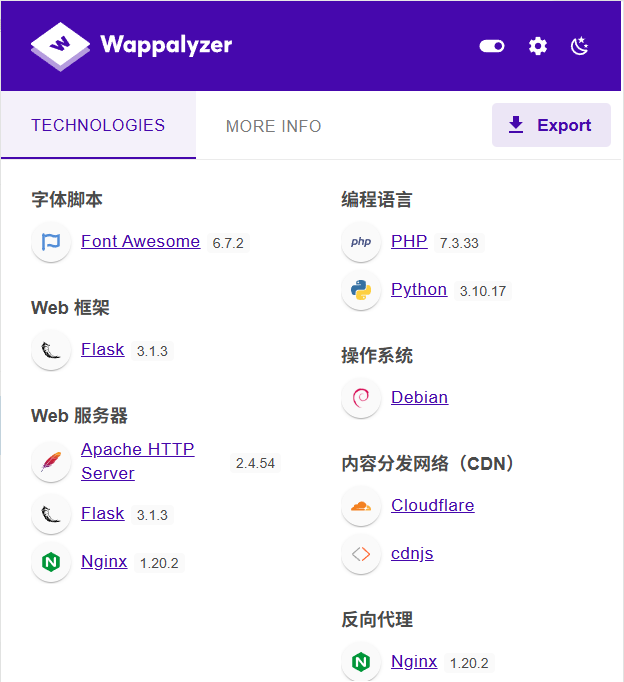Click the Web 框架 category heading
The width and height of the screenshot is (624, 682).
[x=70, y=308]
